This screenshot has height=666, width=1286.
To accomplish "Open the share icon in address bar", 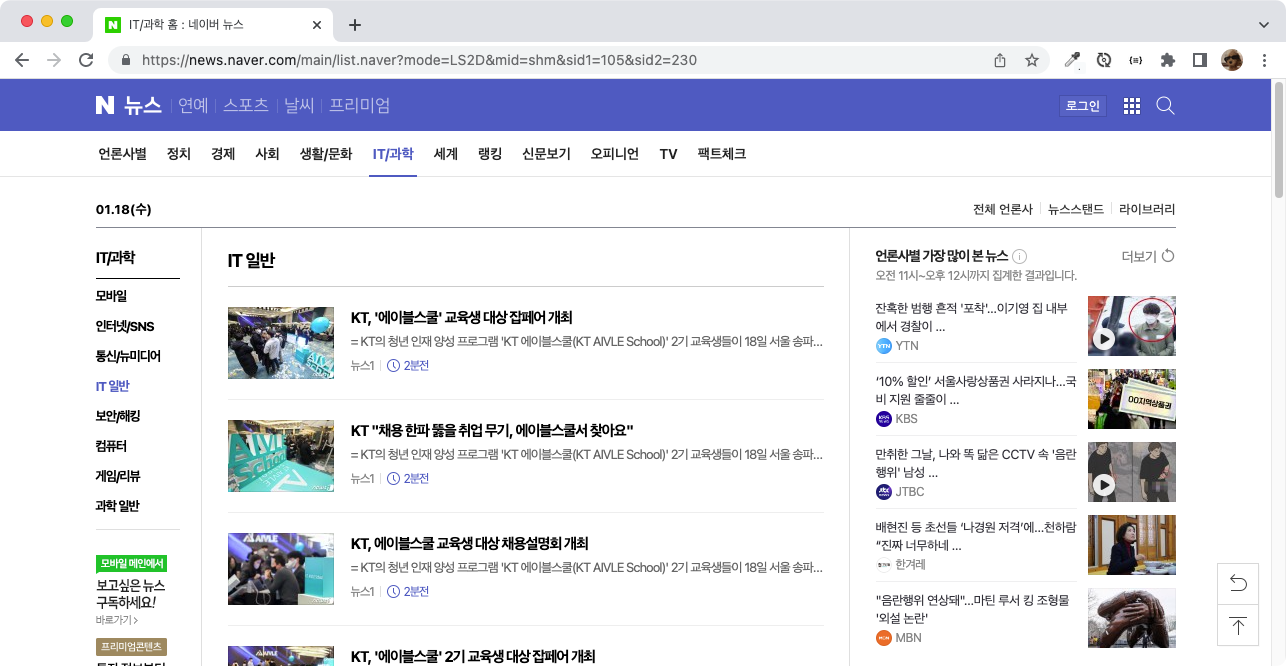I will pos(1000,60).
